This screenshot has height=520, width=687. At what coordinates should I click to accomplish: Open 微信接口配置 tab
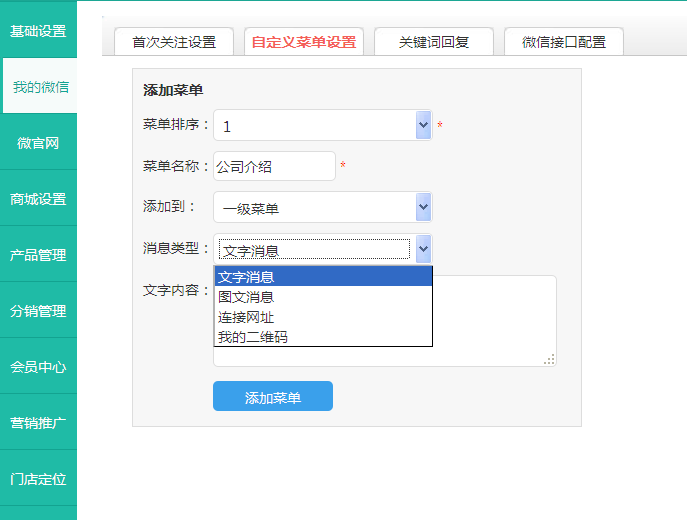[563, 42]
